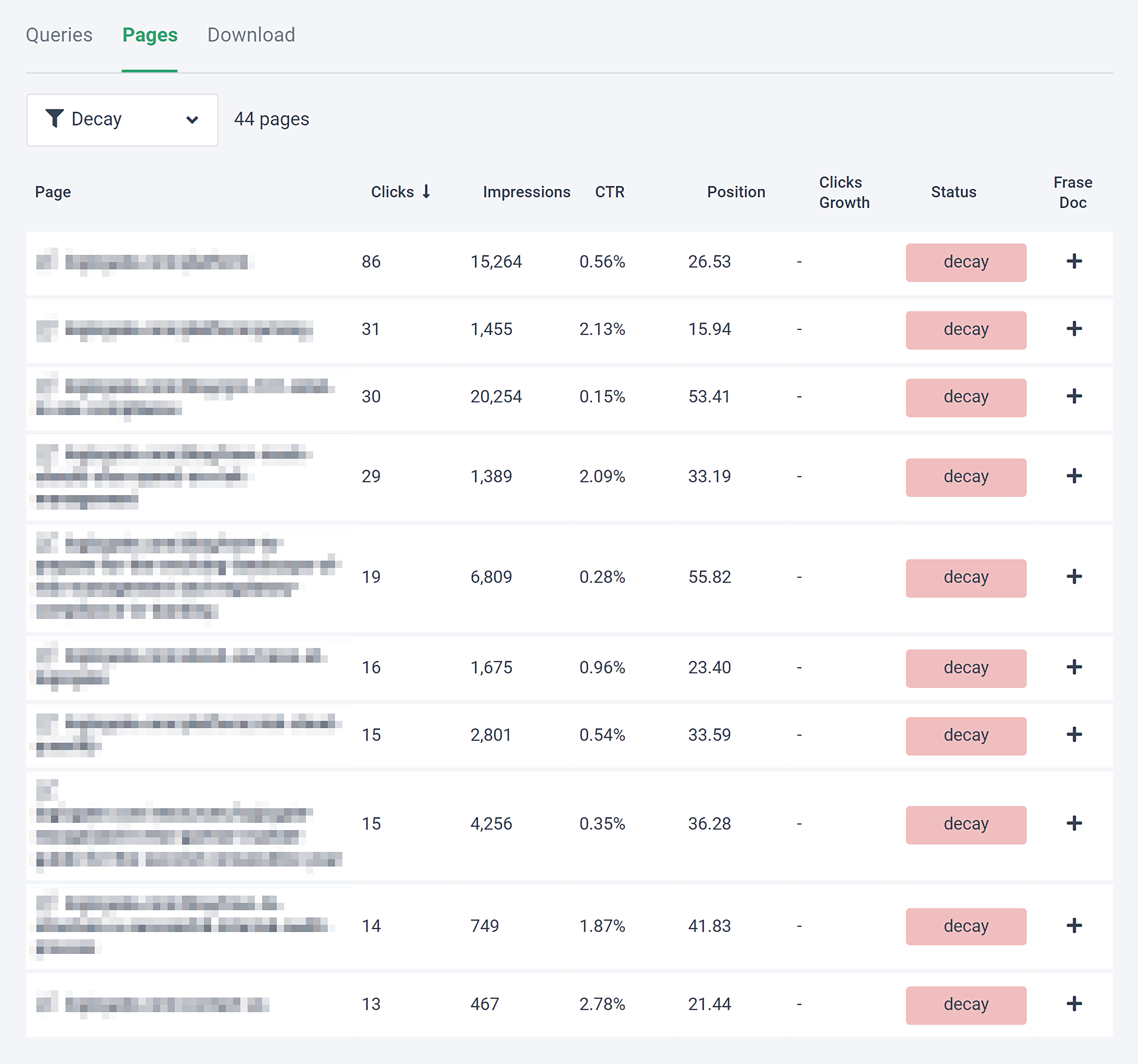Click the Position column header
Screen dimensions: 1138x1064
(x=736, y=192)
